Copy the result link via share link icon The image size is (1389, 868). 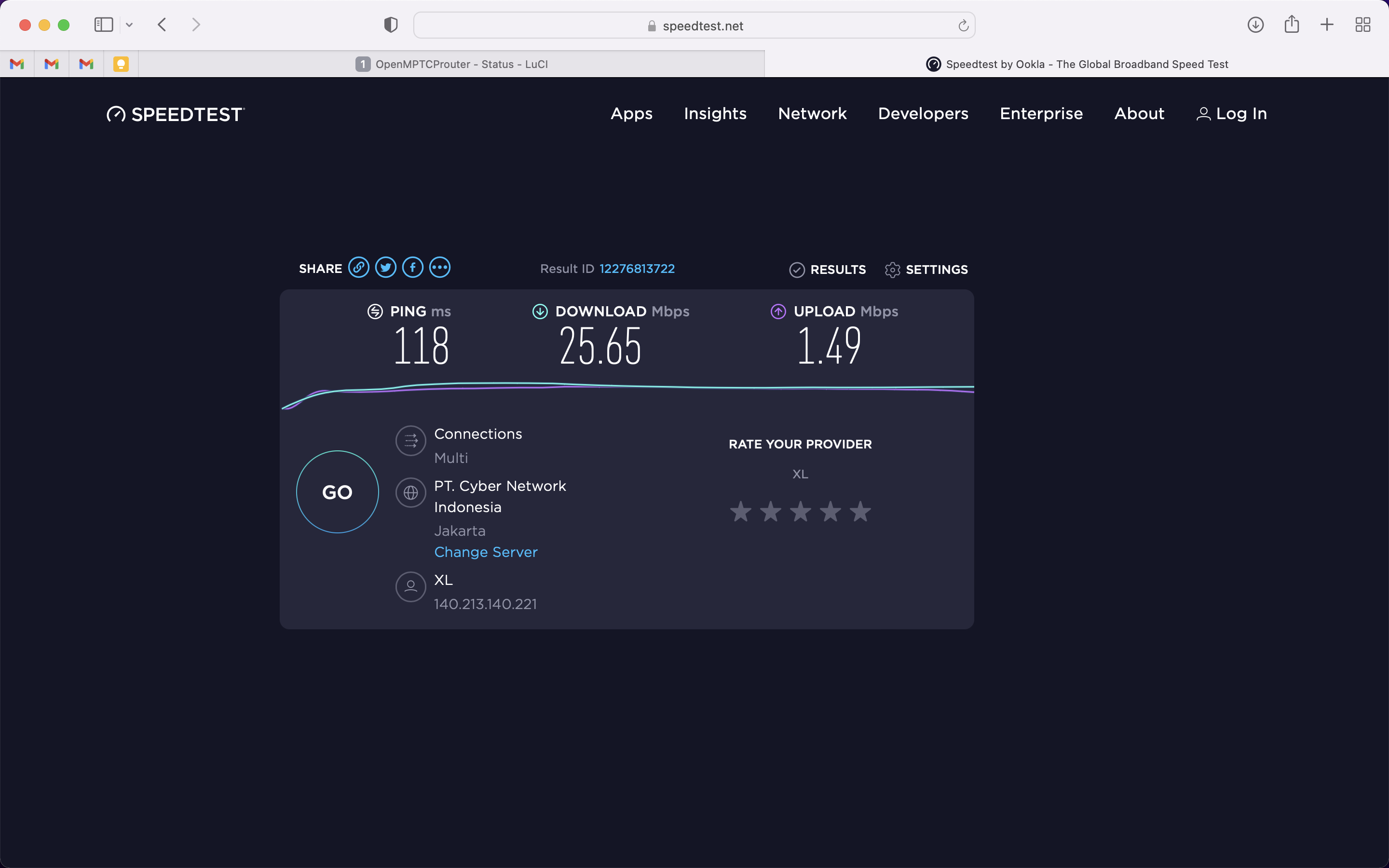pos(359,268)
